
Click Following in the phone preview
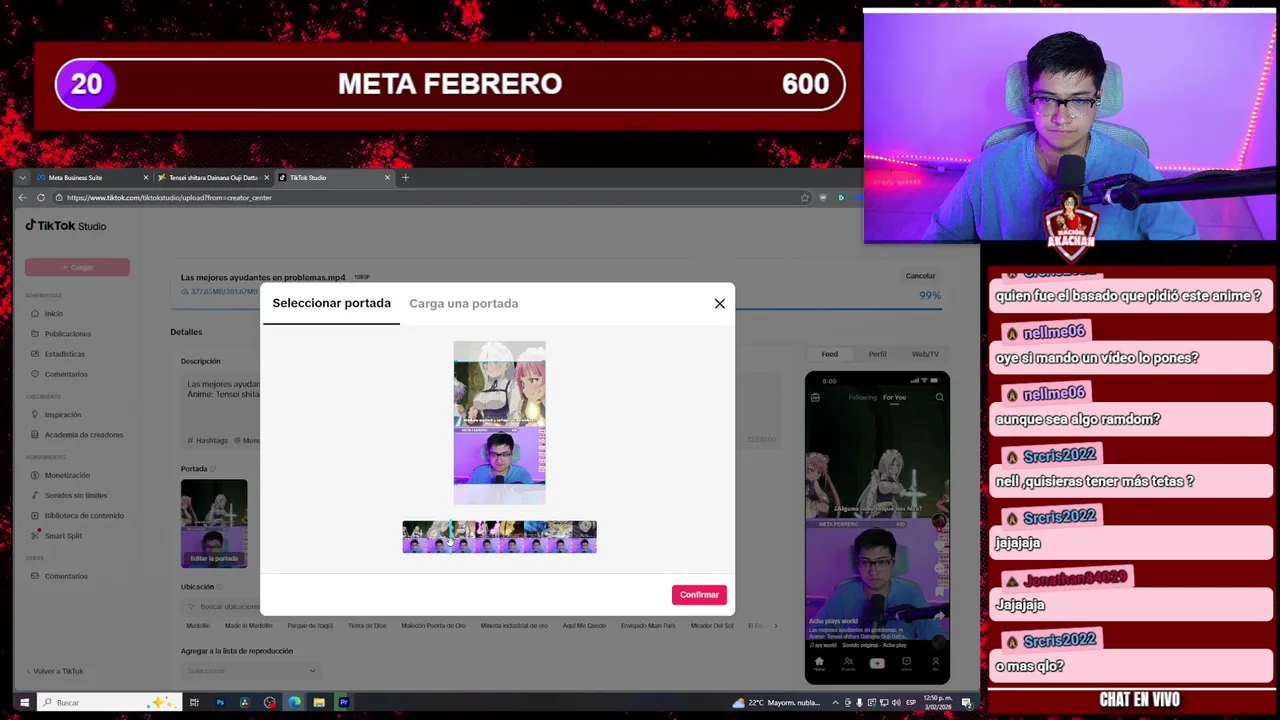(x=862, y=397)
